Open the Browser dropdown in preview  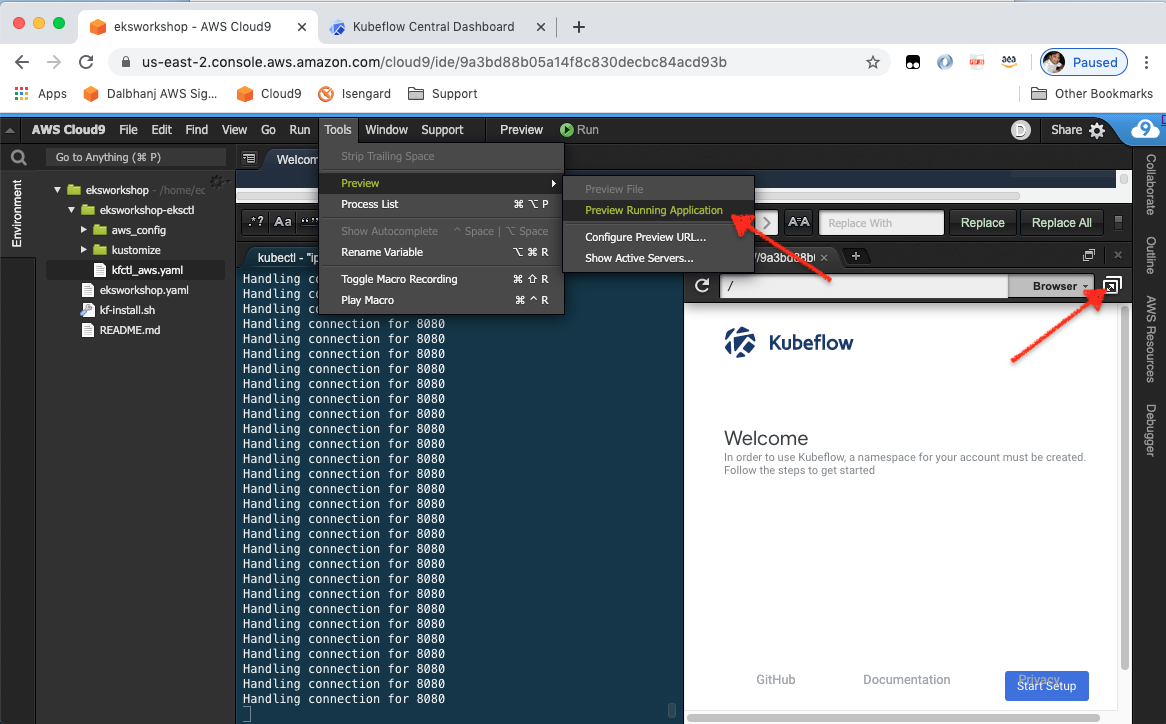coord(1060,286)
